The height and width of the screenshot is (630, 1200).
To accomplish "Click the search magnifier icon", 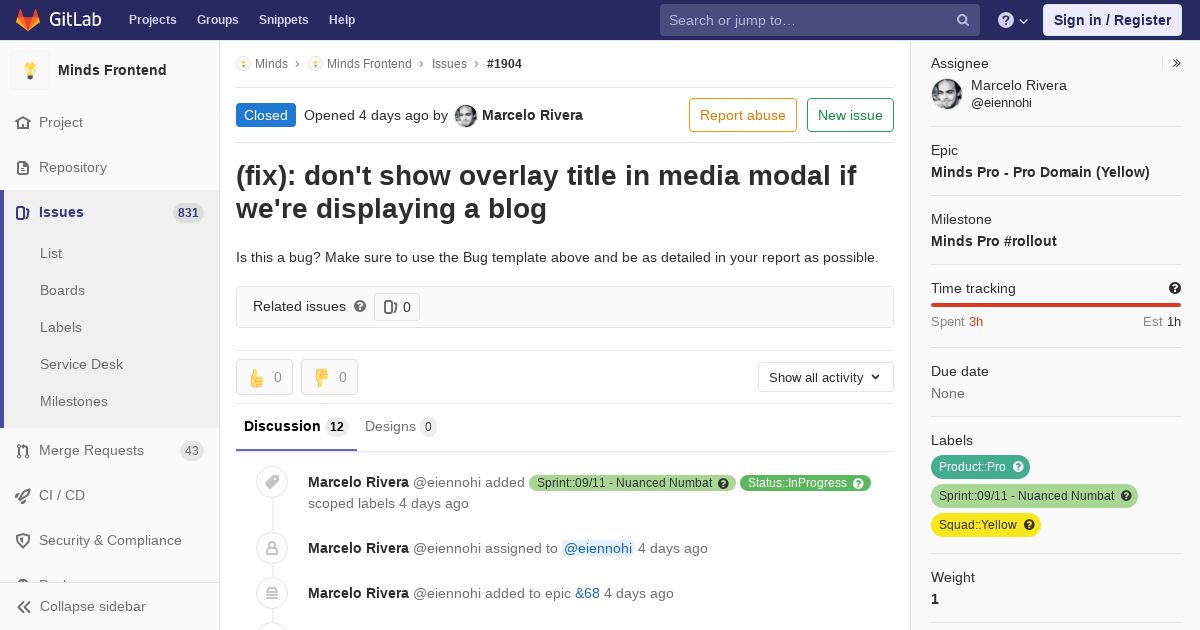I will pos(963,20).
